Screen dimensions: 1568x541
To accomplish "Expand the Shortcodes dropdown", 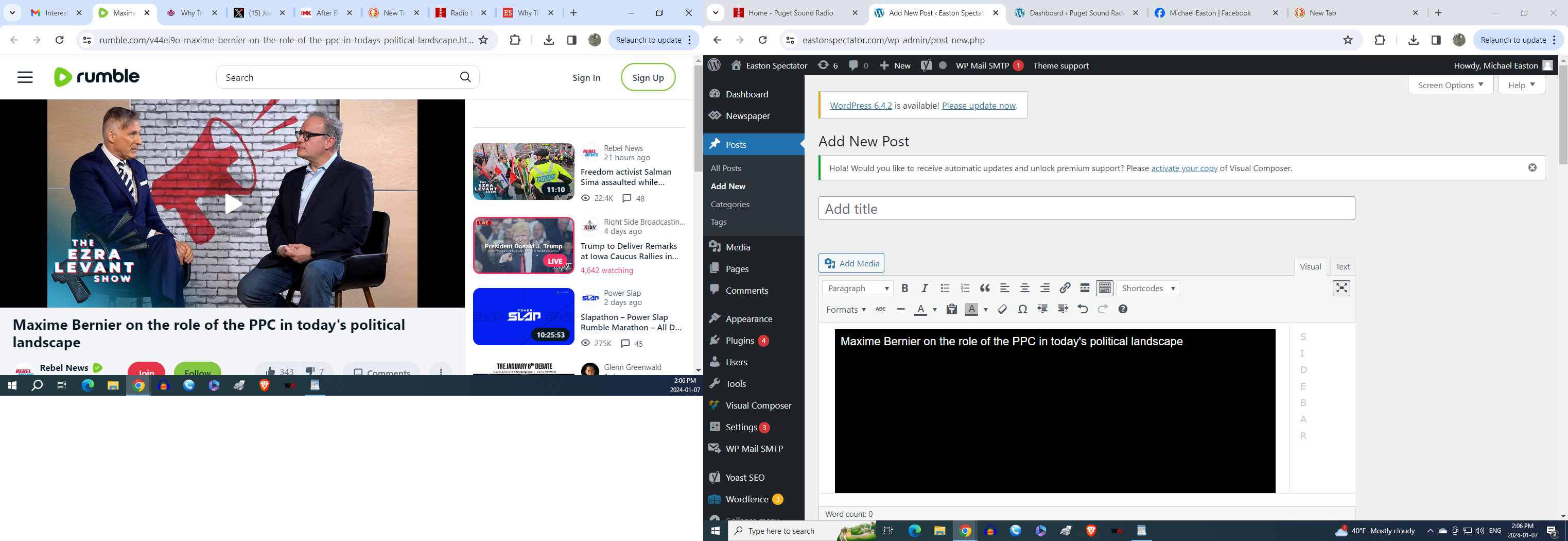I will tap(1147, 288).
